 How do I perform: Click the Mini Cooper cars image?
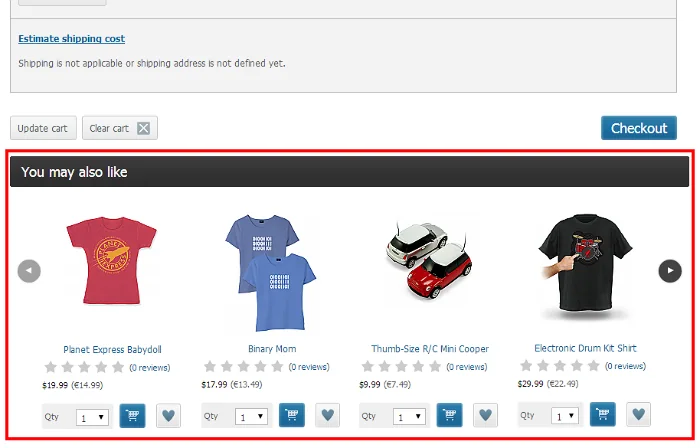[x=429, y=261]
